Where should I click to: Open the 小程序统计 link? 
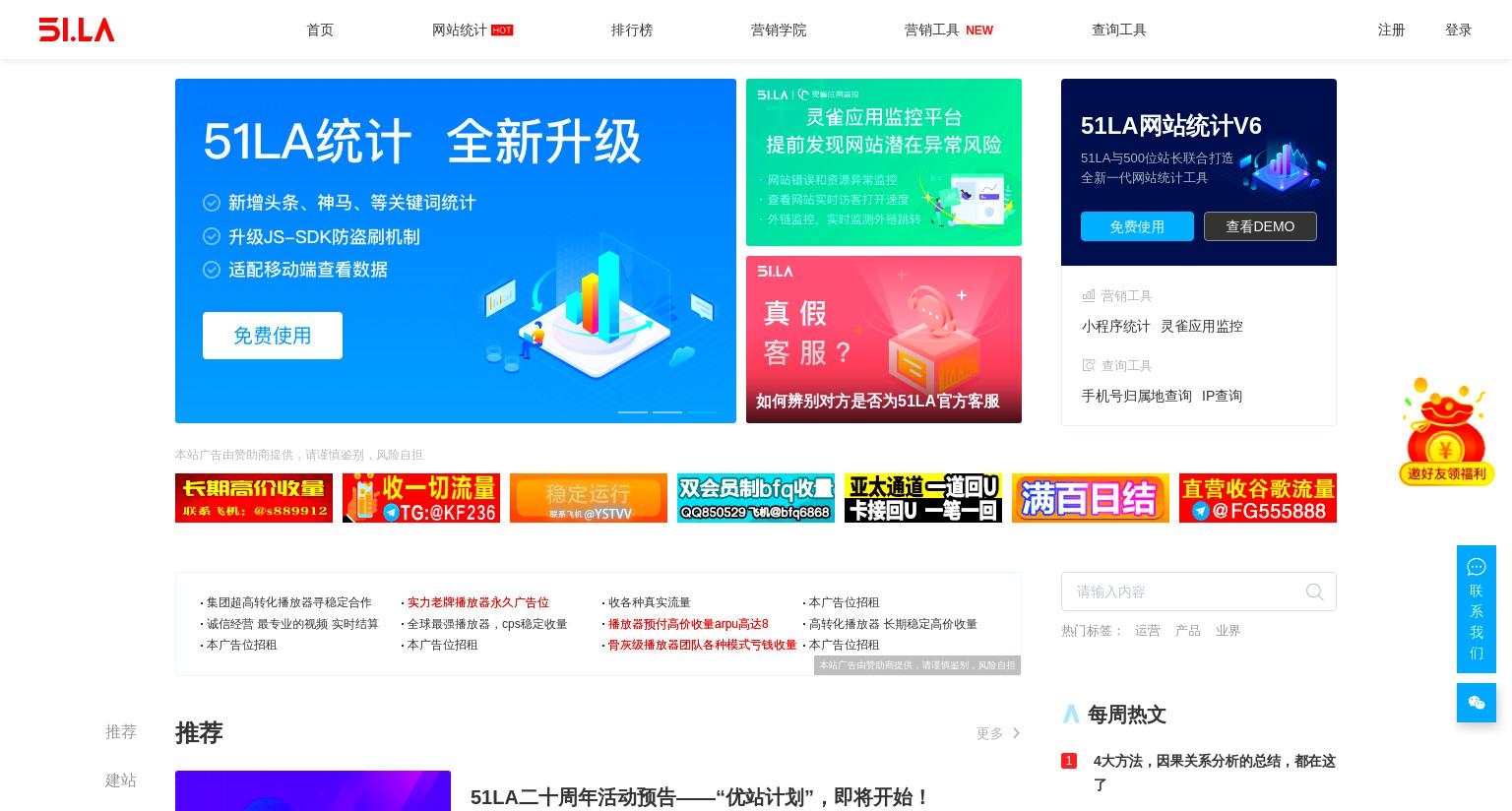(1115, 326)
